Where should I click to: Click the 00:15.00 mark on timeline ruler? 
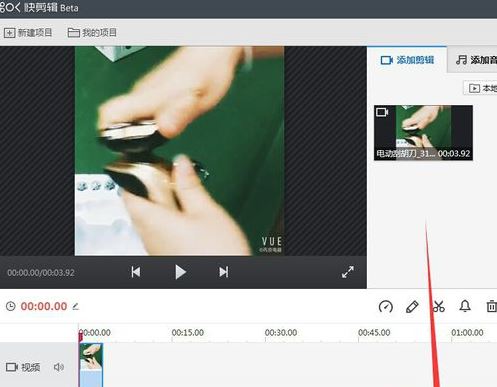tap(188, 333)
